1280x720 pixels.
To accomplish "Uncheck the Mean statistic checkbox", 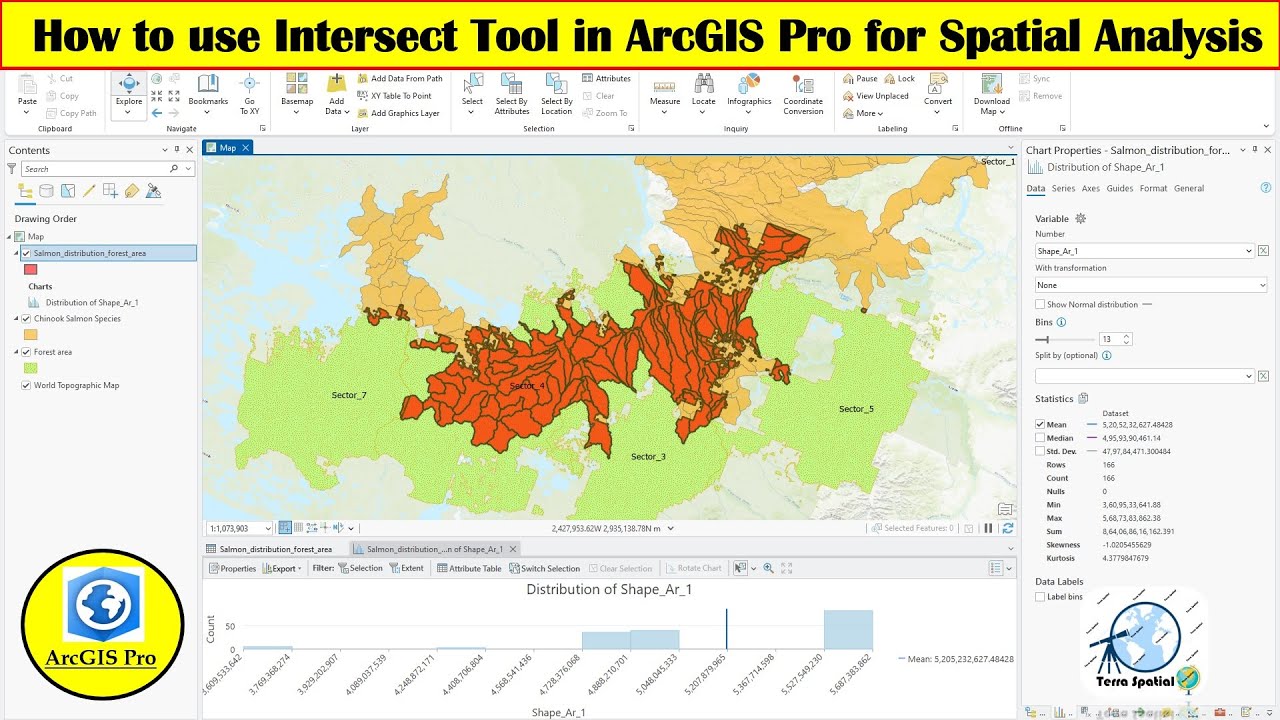I will click(1040, 424).
